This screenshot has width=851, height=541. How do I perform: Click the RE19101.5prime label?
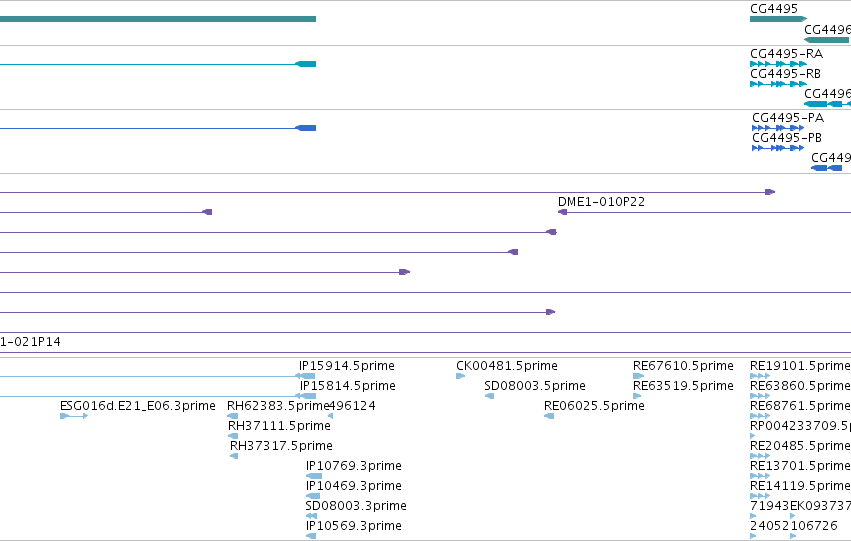801,366
